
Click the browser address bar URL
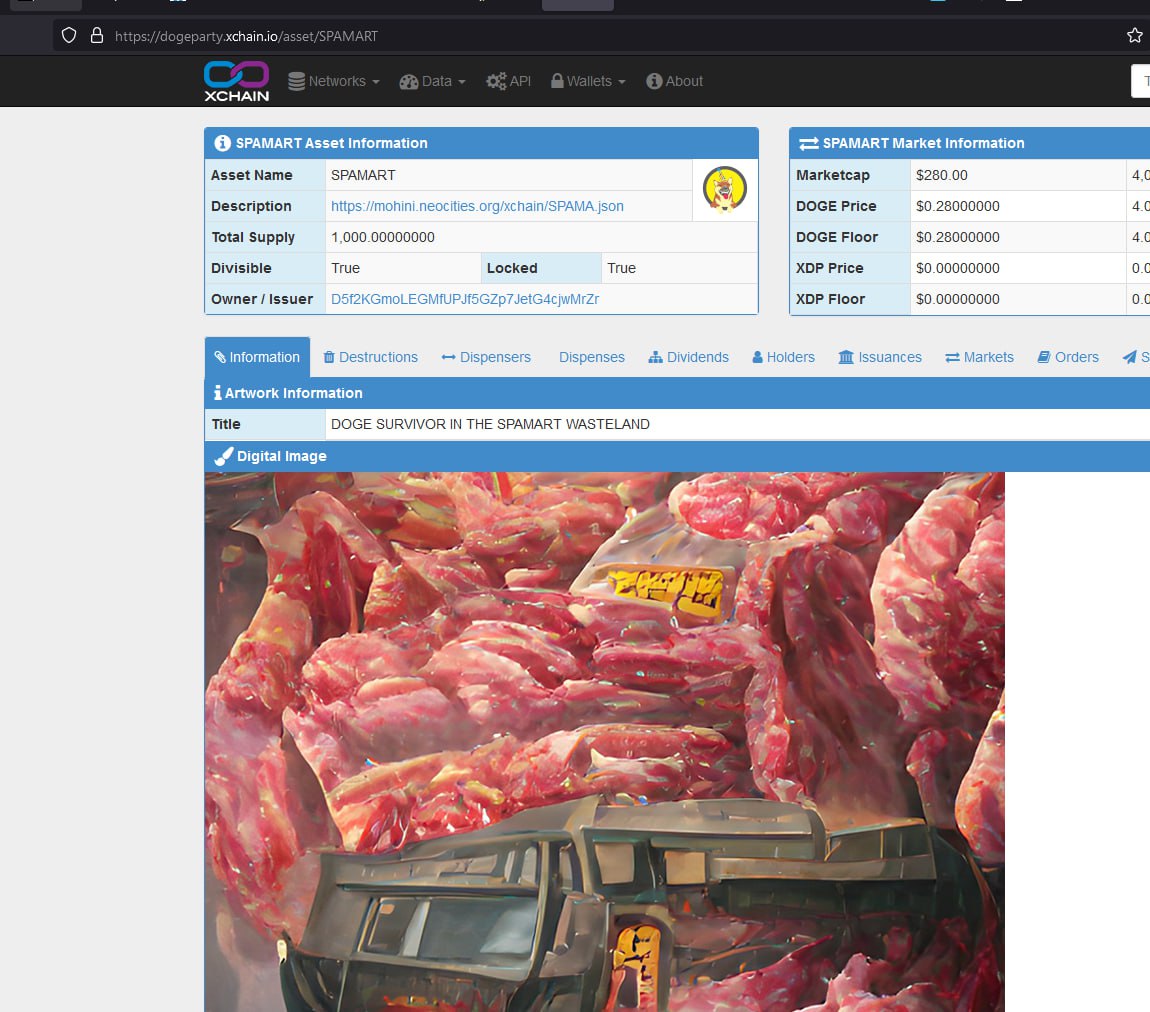(x=246, y=36)
